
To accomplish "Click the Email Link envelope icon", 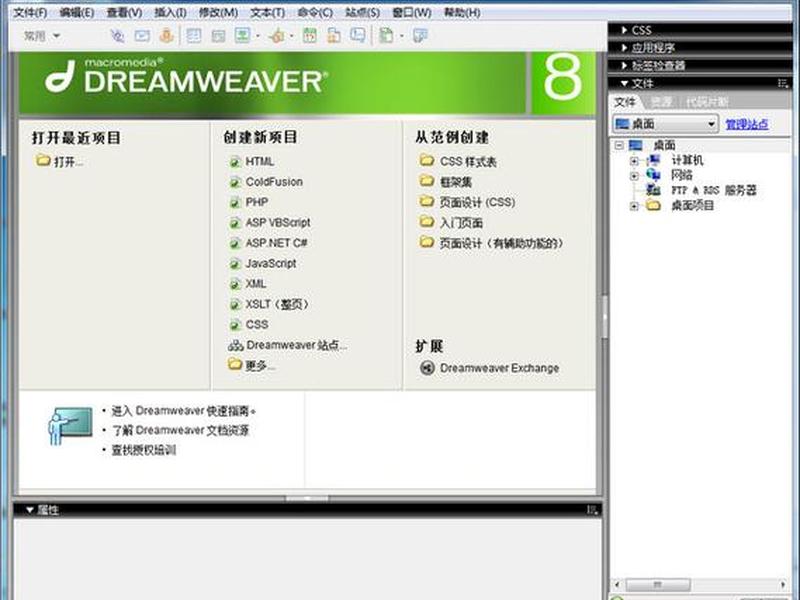I will [x=142, y=36].
